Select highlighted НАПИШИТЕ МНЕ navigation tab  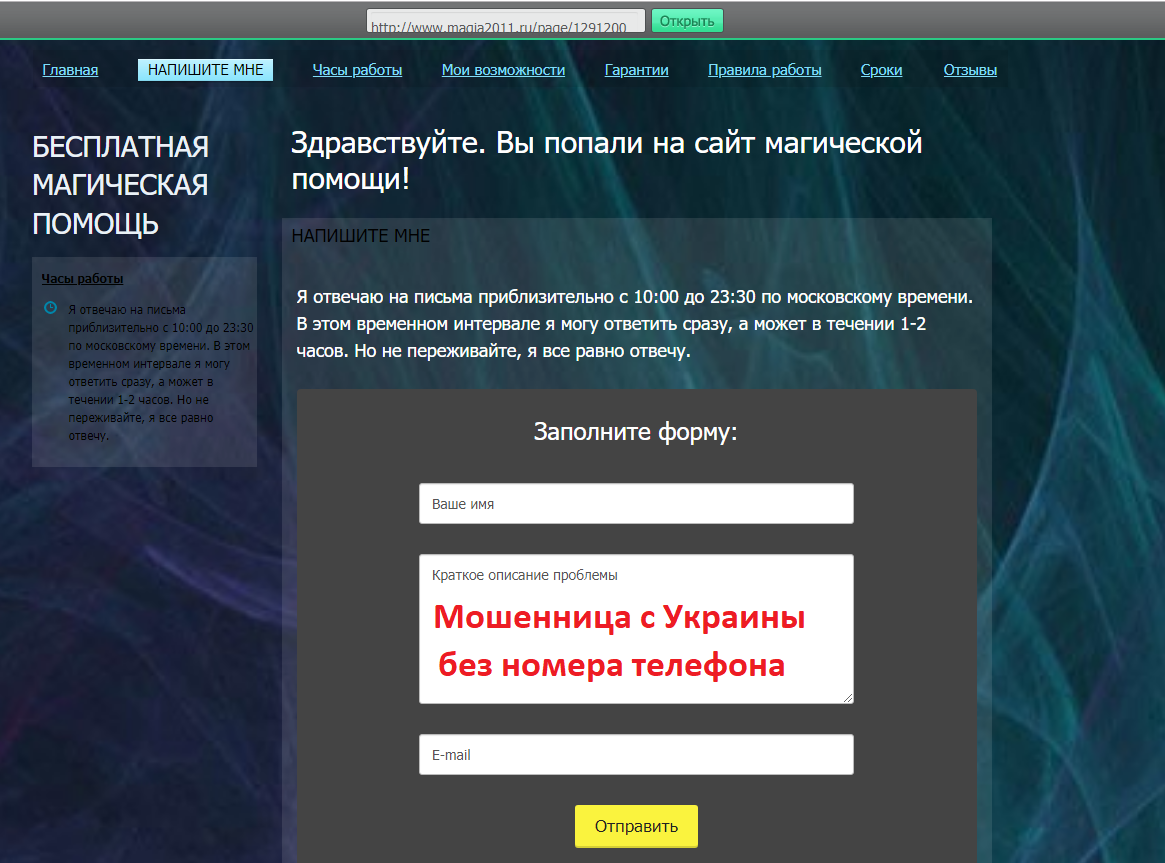(x=205, y=70)
